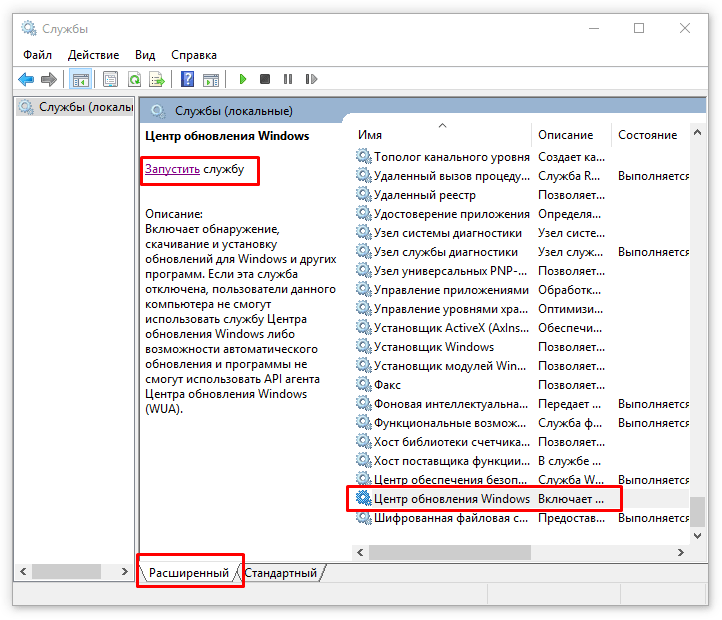This screenshot has height=620, width=722.
Task: Stop the service with the square icon
Action: pos(265,79)
